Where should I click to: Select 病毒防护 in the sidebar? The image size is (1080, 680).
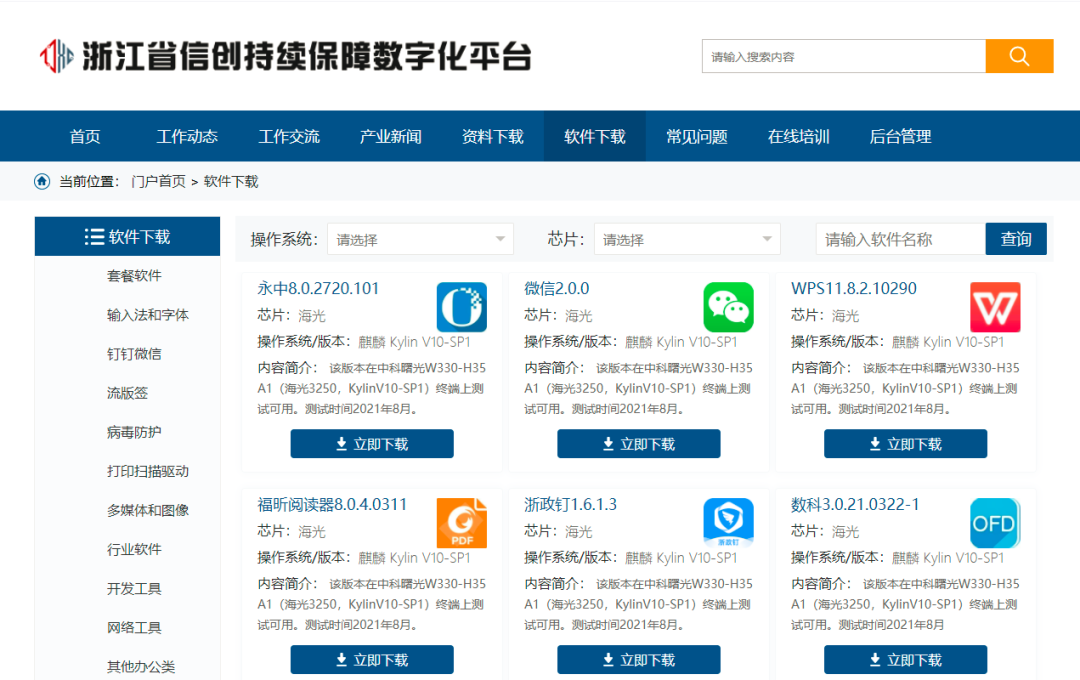(134, 432)
